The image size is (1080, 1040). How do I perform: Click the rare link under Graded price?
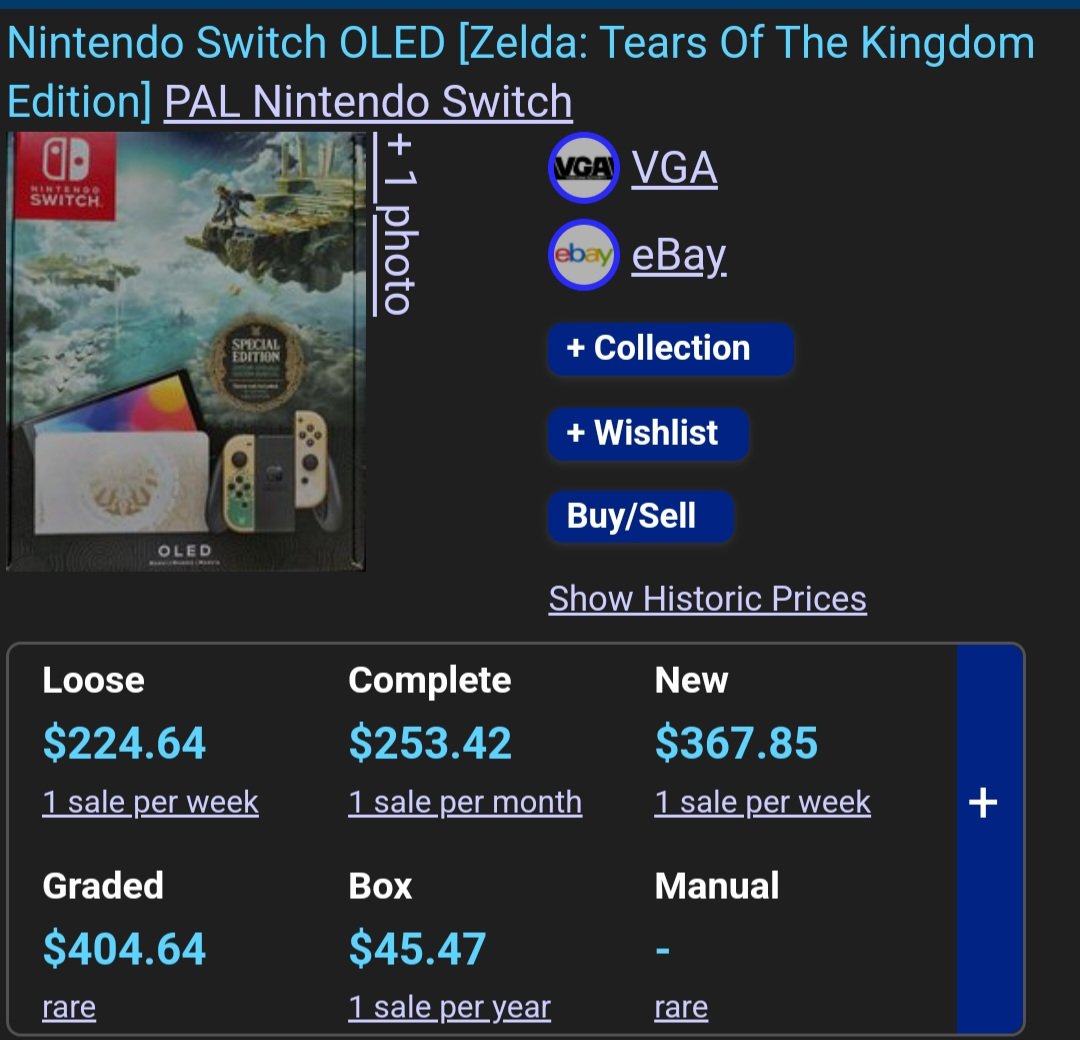coord(69,1007)
